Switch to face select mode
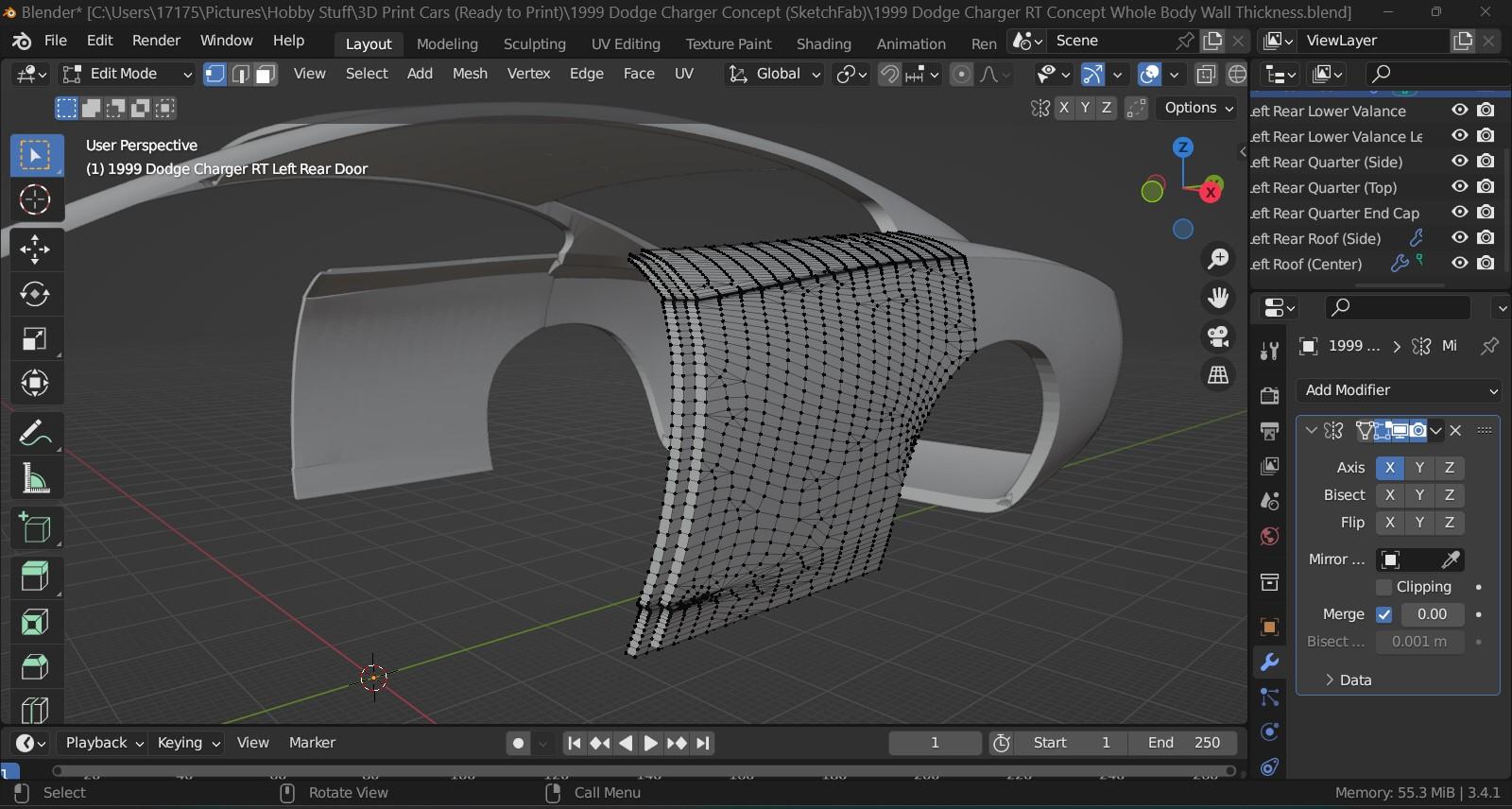 266,74
